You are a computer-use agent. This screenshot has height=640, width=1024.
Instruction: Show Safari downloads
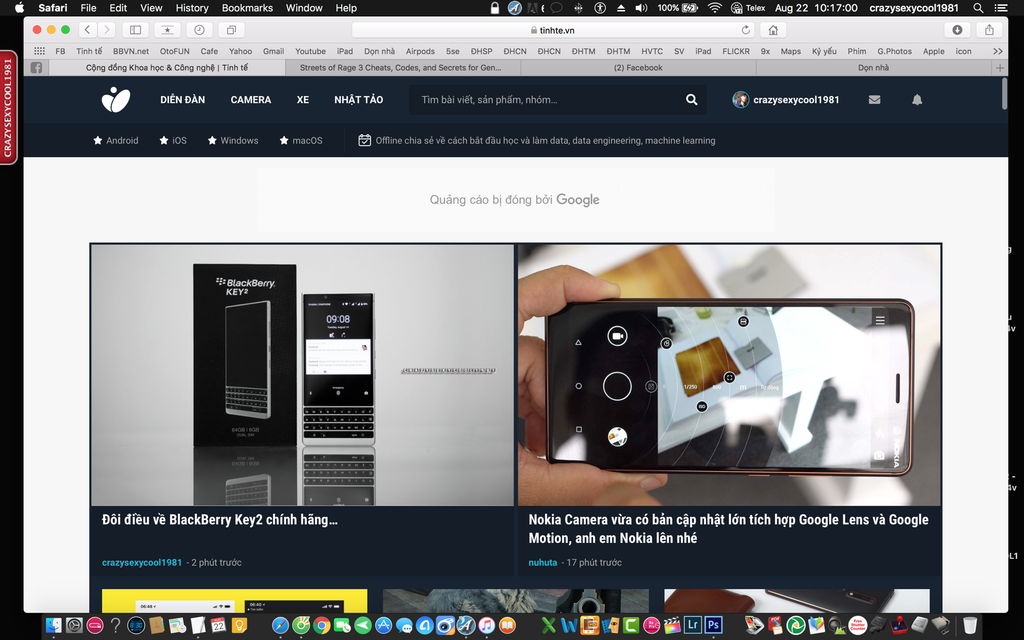coord(957,30)
